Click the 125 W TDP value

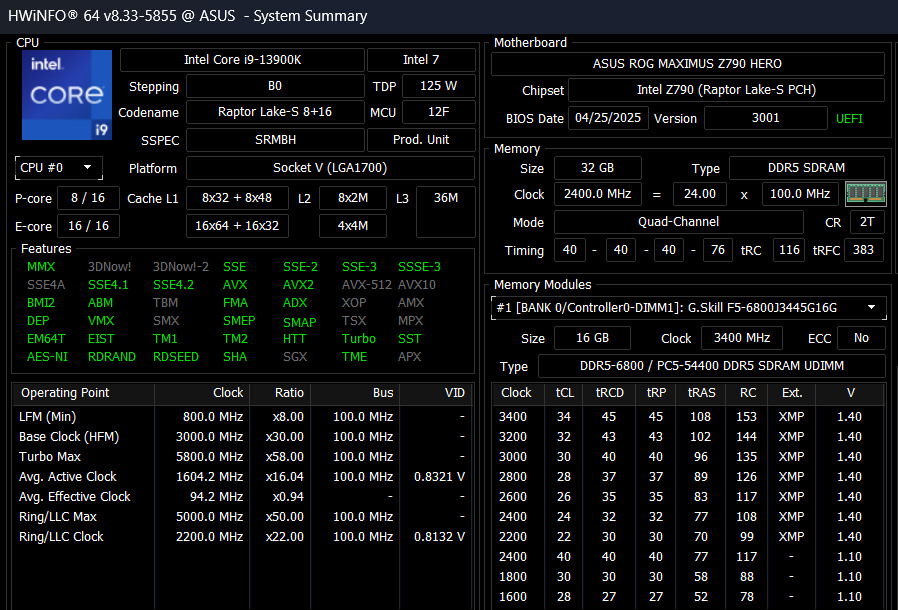coord(439,86)
